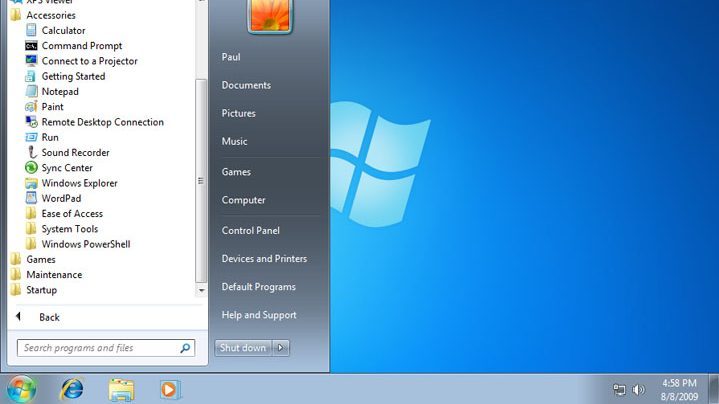Launch Command Prompt

[81, 46]
